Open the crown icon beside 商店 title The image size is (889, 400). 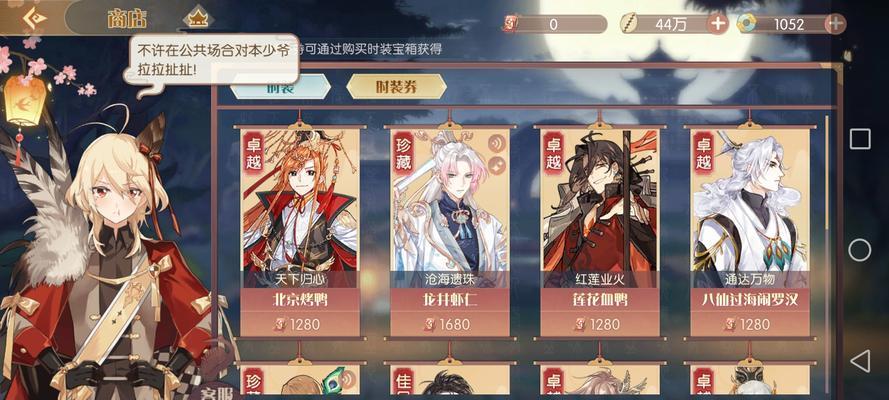[198, 19]
